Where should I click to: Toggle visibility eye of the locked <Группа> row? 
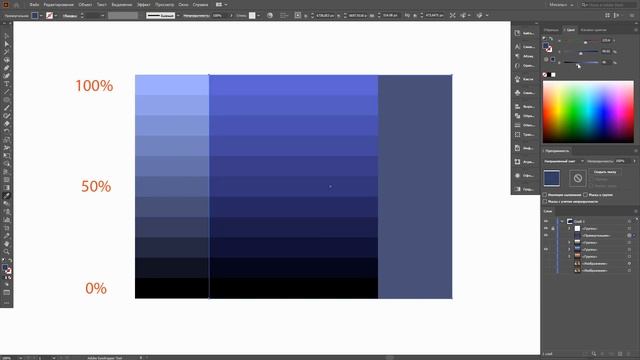pyautogui.click(x=546, y=229)
